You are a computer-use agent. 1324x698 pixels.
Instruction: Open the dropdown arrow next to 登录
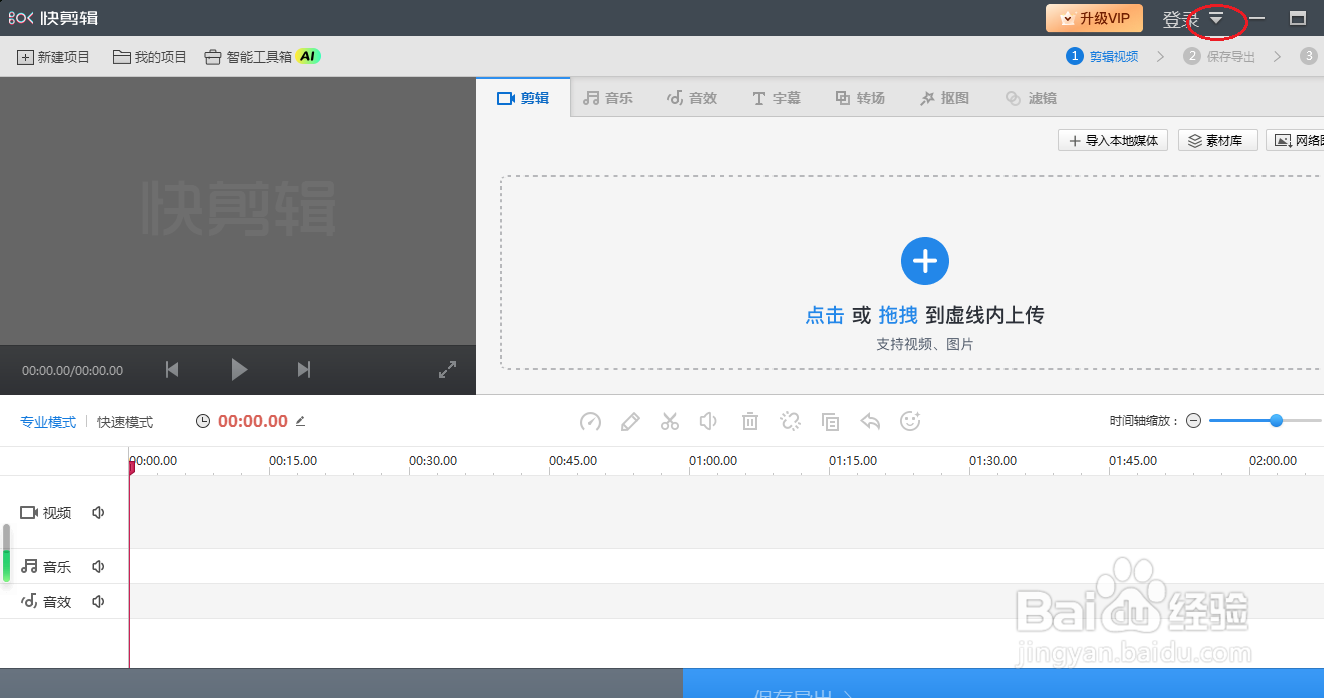pyautogui.click(x=1216, y=19)
